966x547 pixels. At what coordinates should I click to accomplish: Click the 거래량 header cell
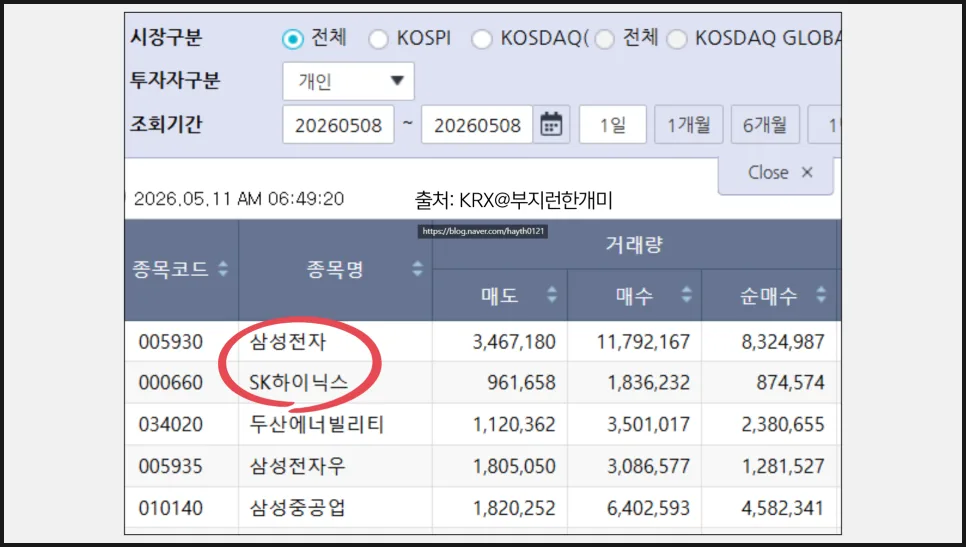(634, 245)
